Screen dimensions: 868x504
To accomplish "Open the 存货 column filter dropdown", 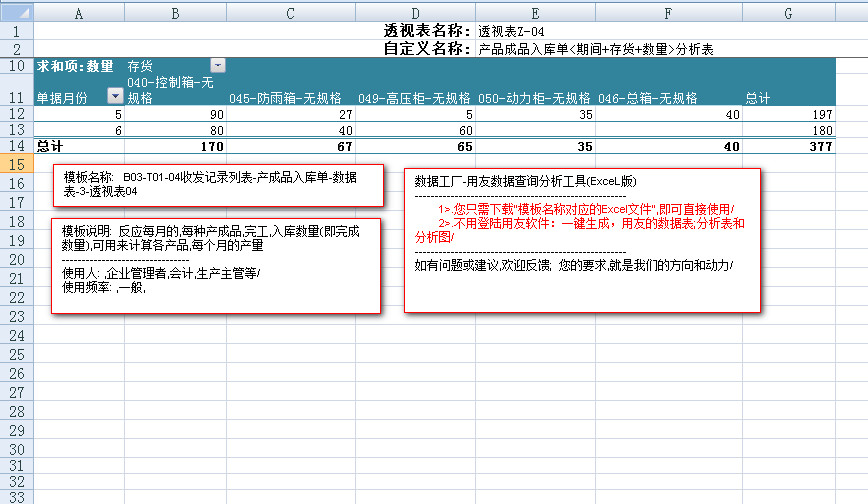I will click(x=217, y=66).
